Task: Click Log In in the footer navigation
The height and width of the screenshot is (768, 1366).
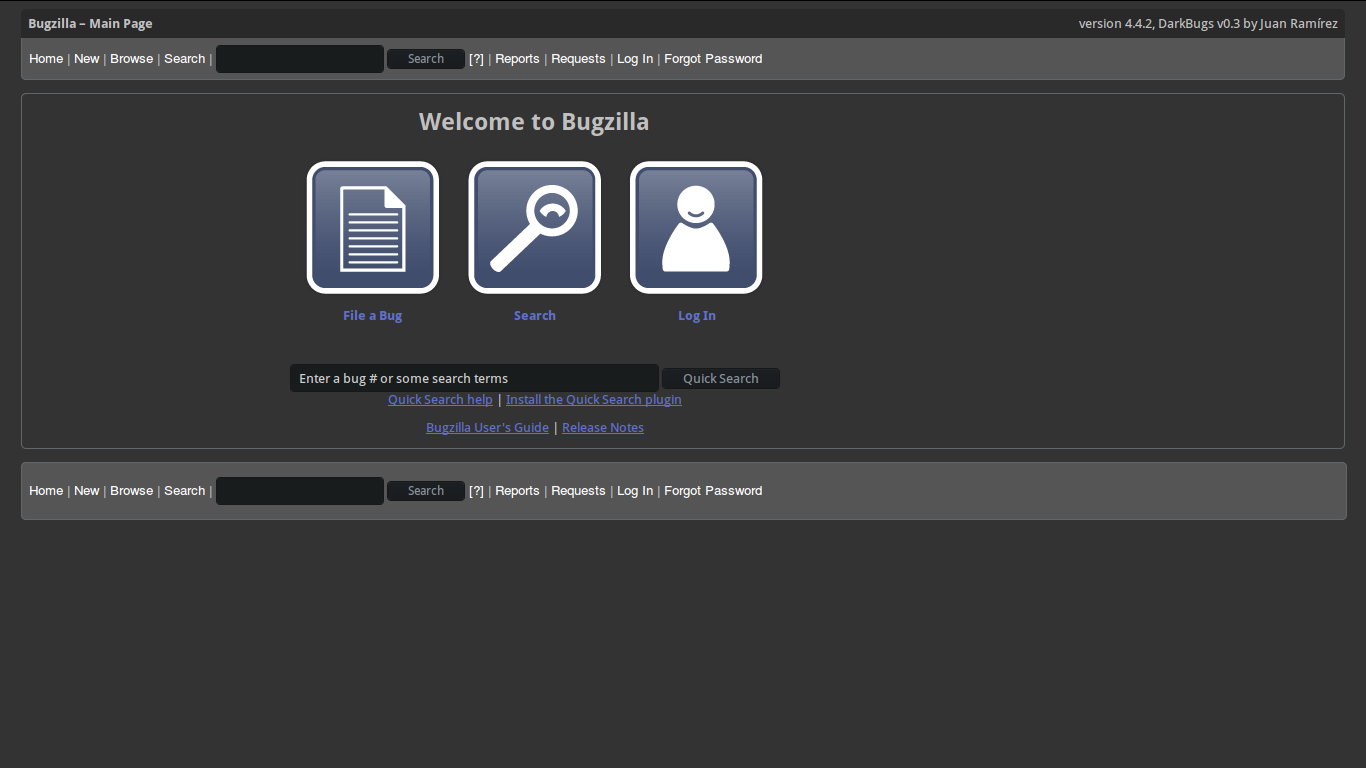Action: 635,491
